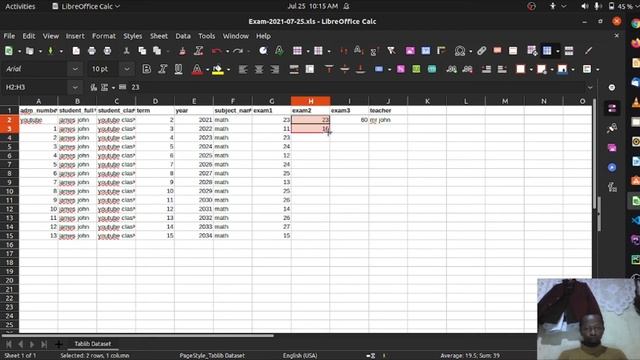Insert a chart
This screenshot has height=360, width=640.
click(x=425, y=51)
